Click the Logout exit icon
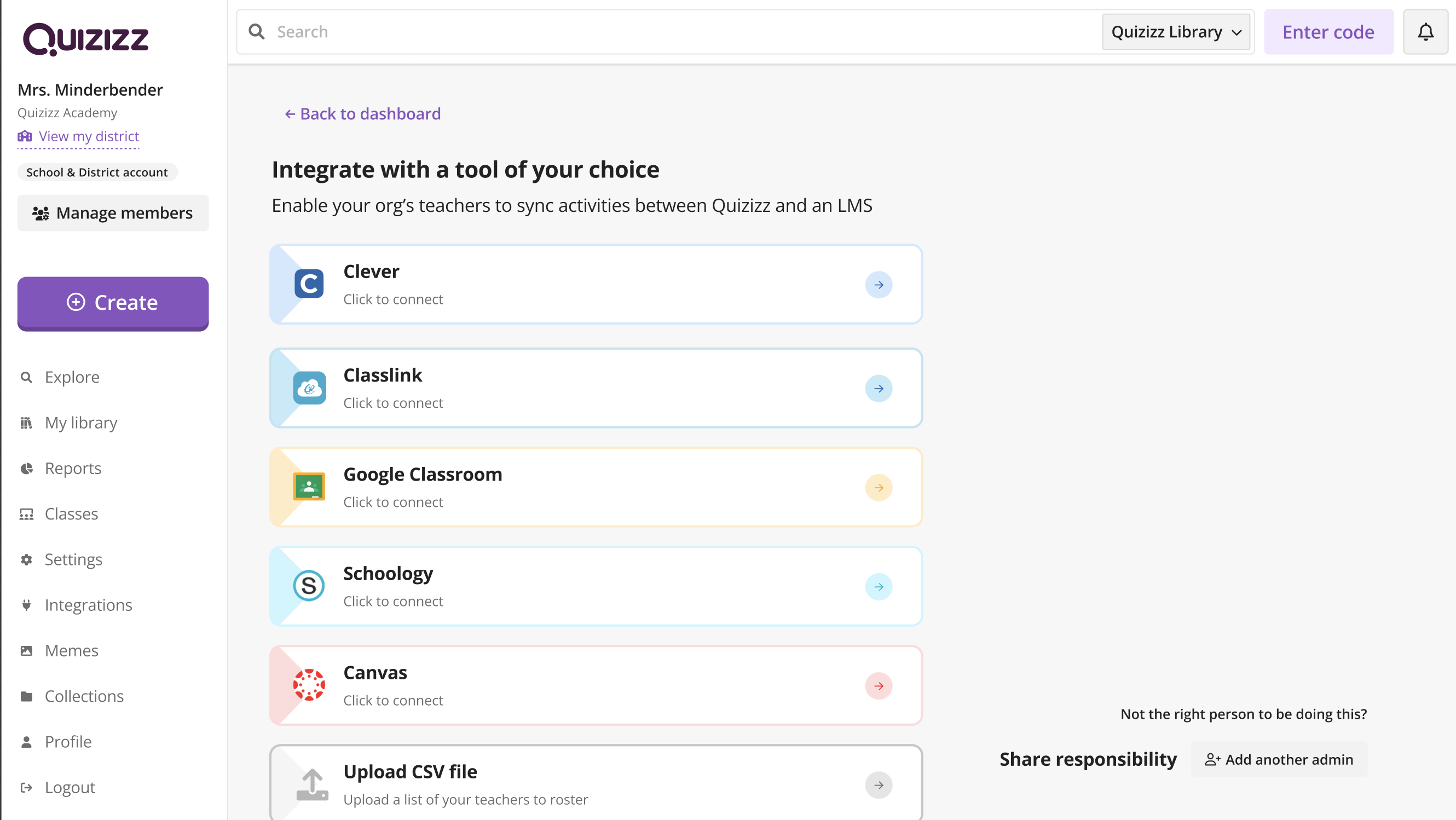 [26, 788]
